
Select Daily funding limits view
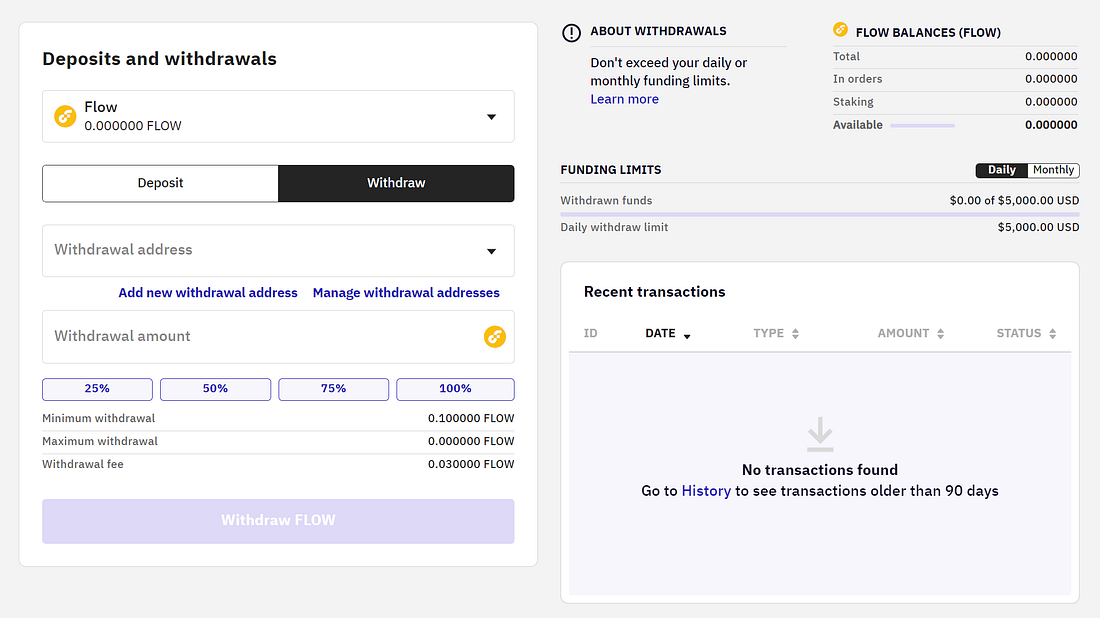click(x=1001, y=170)
